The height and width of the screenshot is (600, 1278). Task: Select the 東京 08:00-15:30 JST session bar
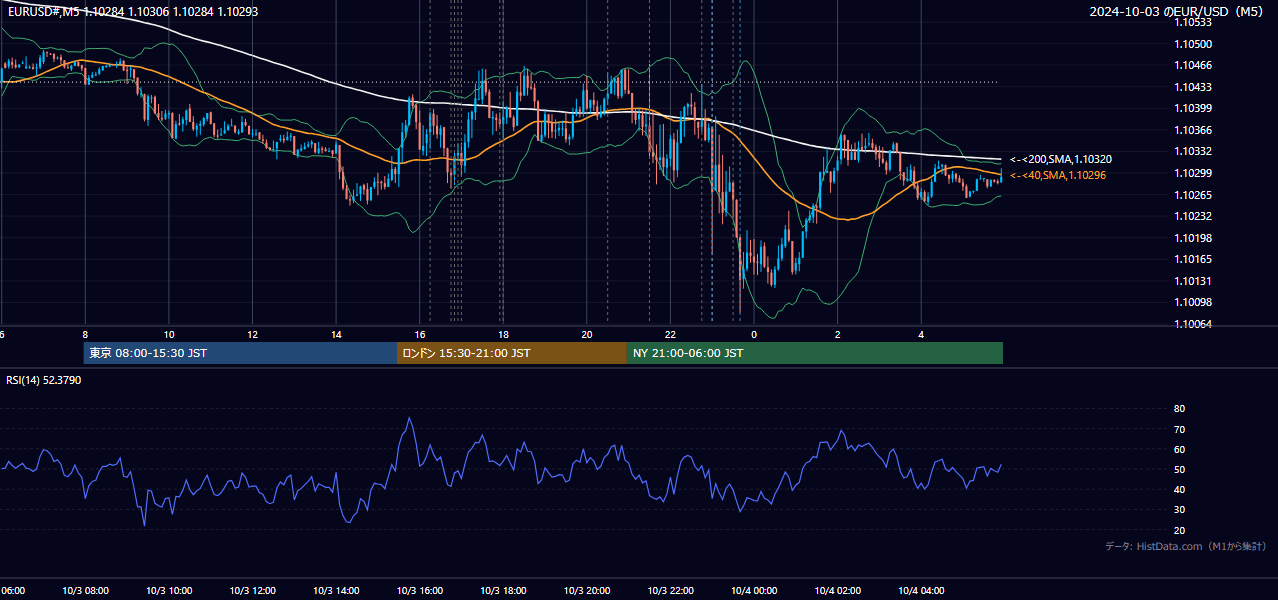(x=240, y=353)
